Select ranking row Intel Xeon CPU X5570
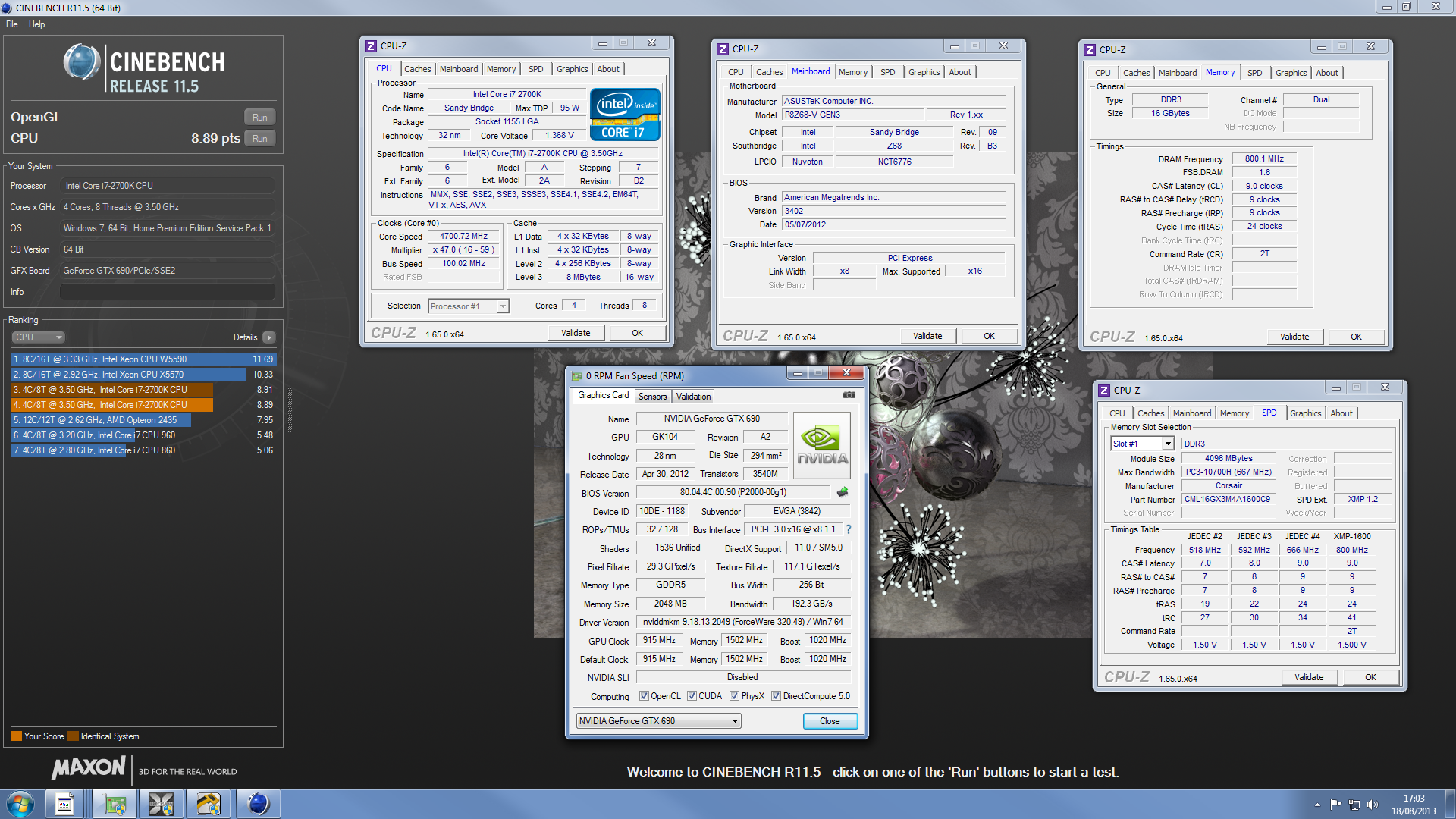 [143, 375]
